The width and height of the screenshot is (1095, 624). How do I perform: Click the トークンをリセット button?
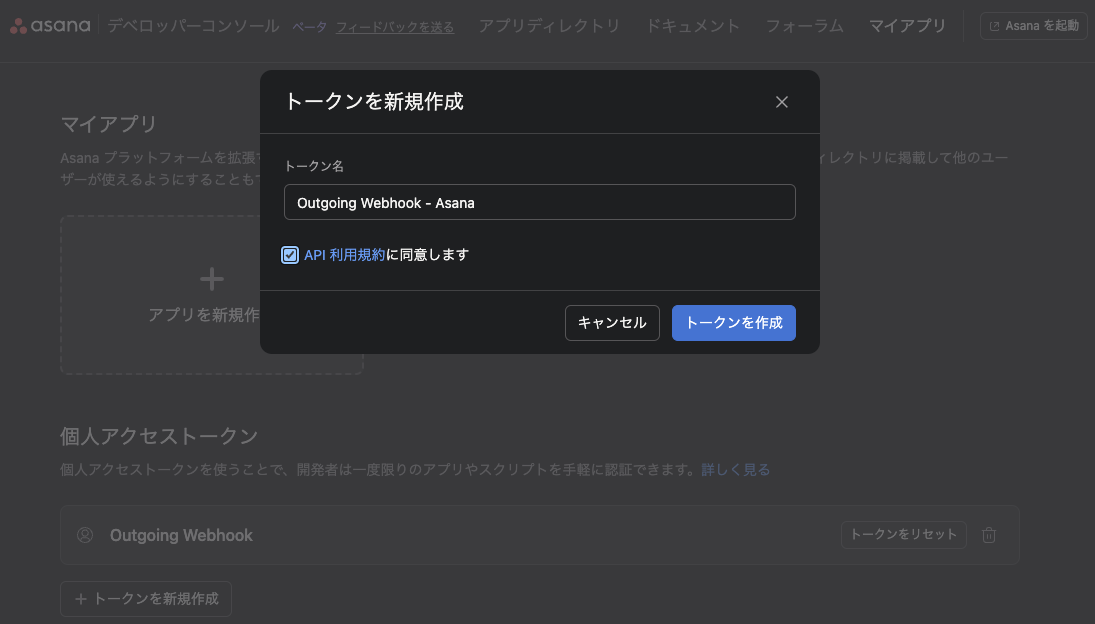[903, 535]
